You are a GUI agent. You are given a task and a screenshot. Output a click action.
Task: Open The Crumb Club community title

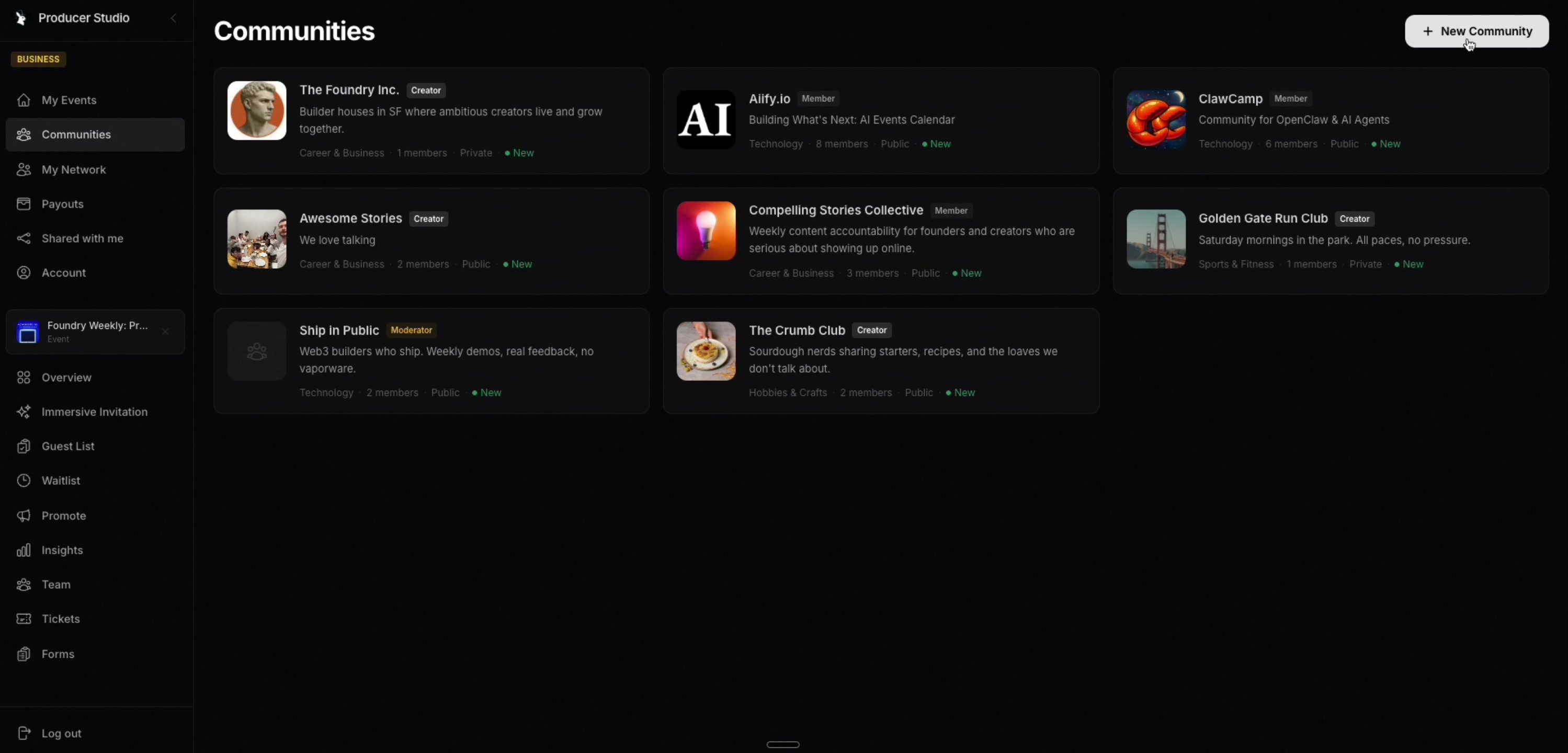tap(797, 330)
